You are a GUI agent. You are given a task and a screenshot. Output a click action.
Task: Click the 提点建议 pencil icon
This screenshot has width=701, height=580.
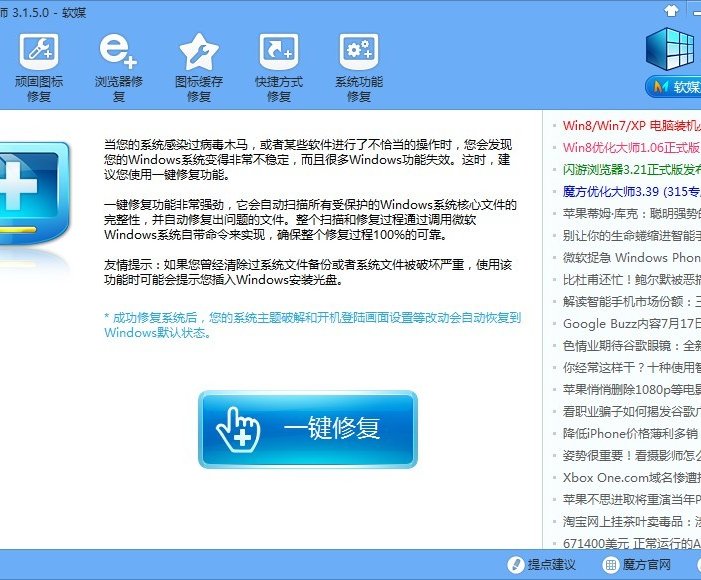515,565
